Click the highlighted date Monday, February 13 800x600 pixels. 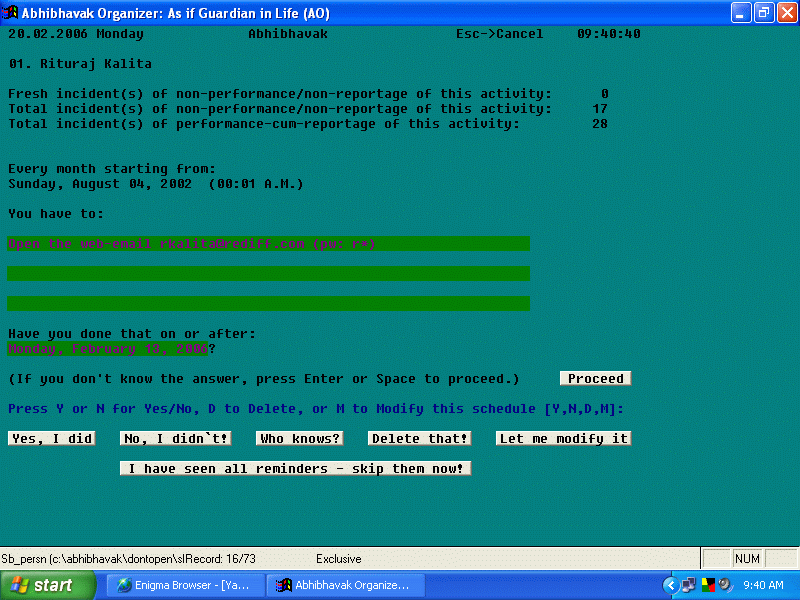pyautogui.click(x=108, y=349)
